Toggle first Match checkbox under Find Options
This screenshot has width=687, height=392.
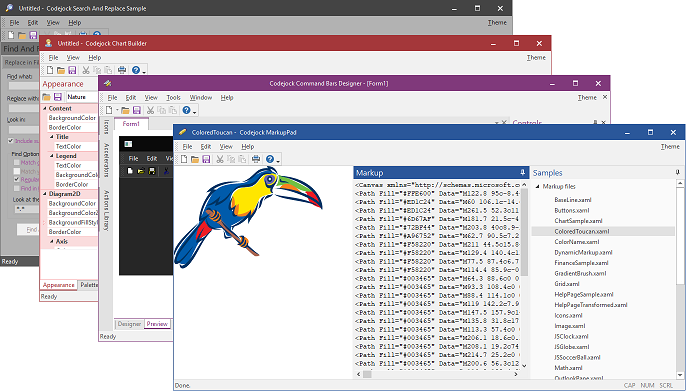coord(17,162)
